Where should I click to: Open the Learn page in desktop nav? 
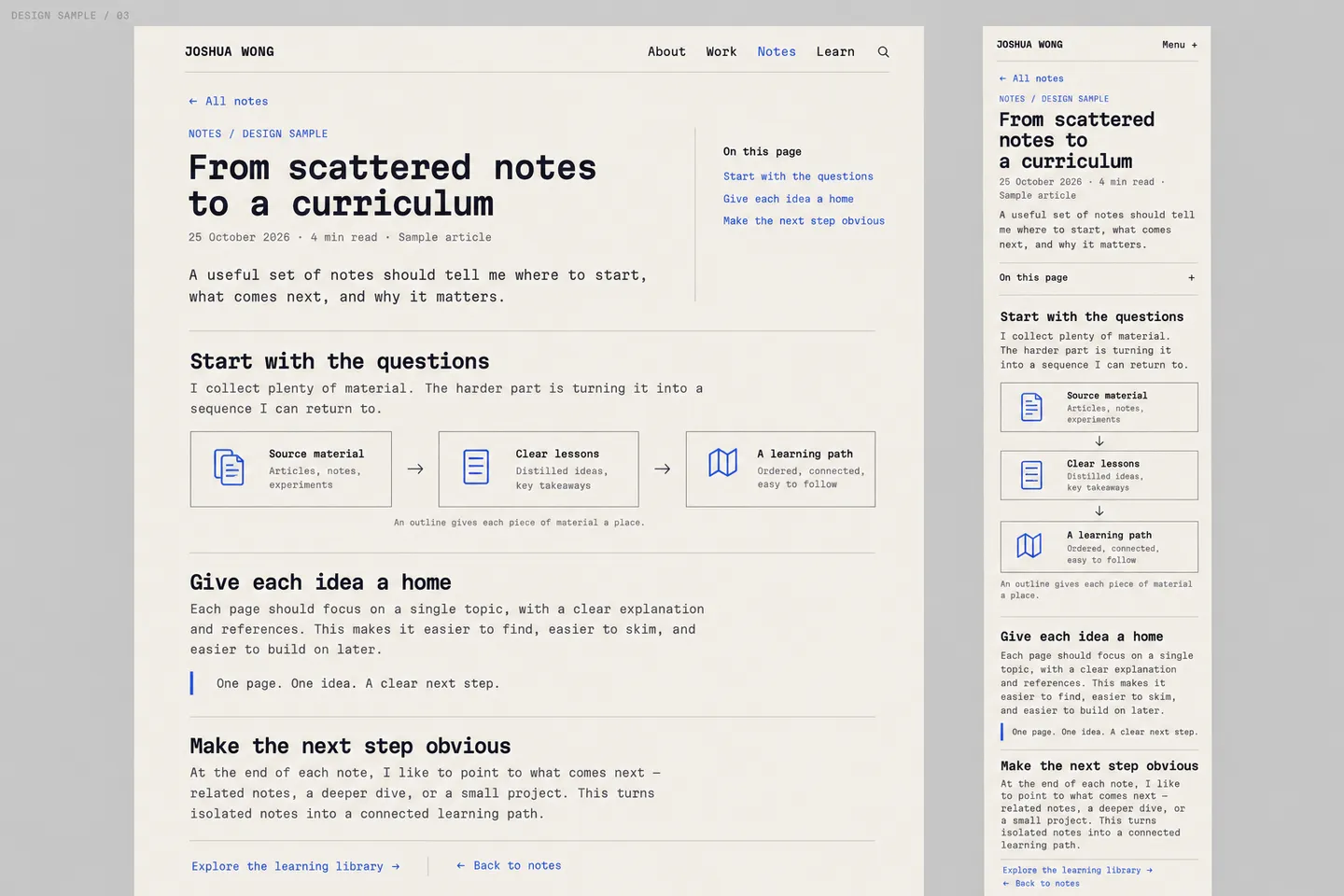click(x=835, y=52)
